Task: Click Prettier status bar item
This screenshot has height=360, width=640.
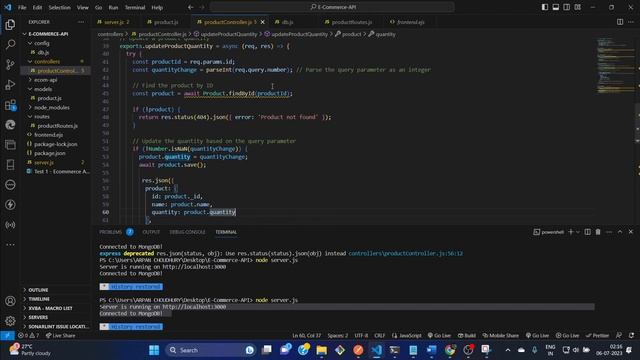Action: pos(597,336)
